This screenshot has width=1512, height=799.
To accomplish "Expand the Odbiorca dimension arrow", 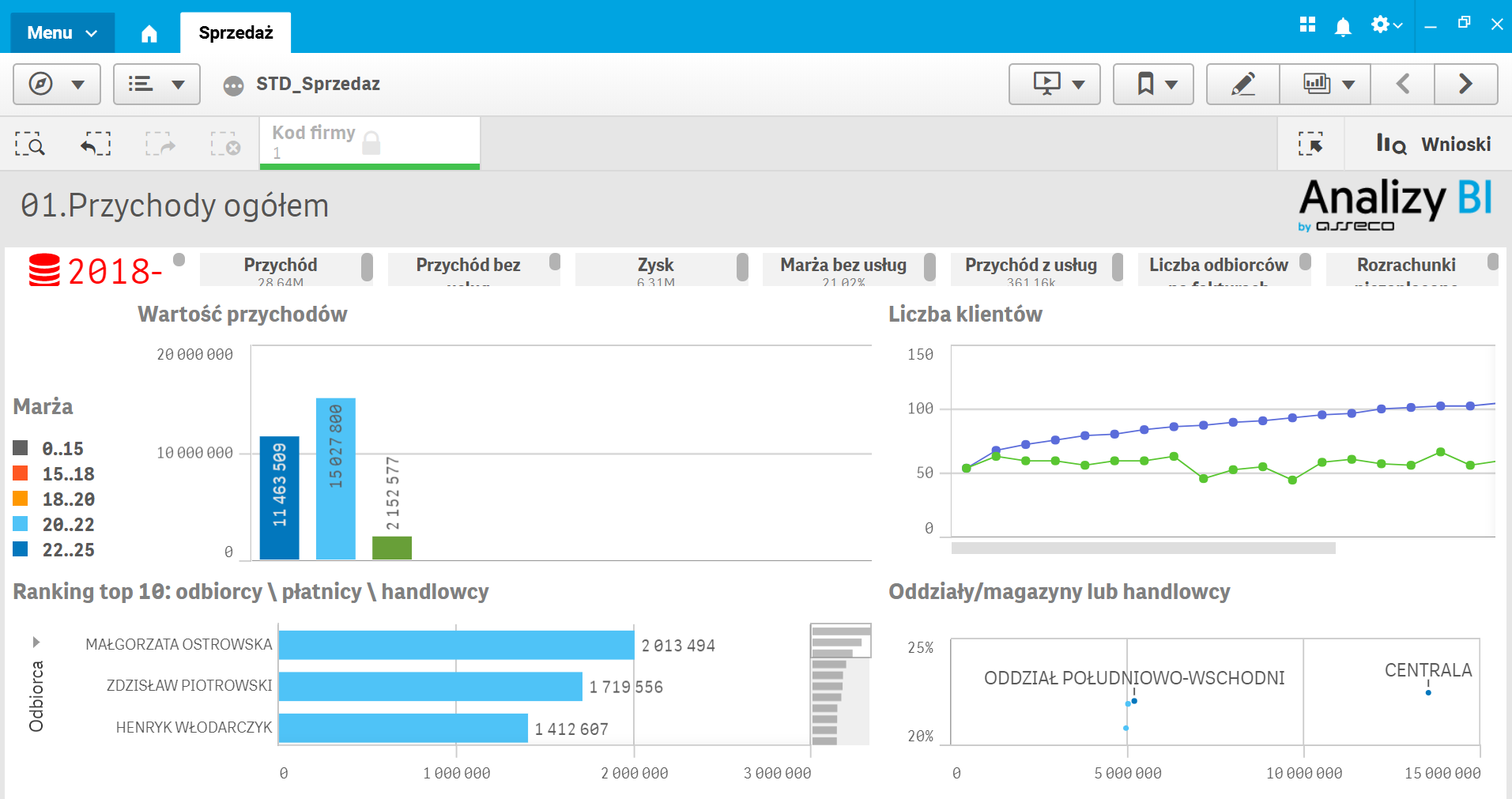I will (36, 642).
